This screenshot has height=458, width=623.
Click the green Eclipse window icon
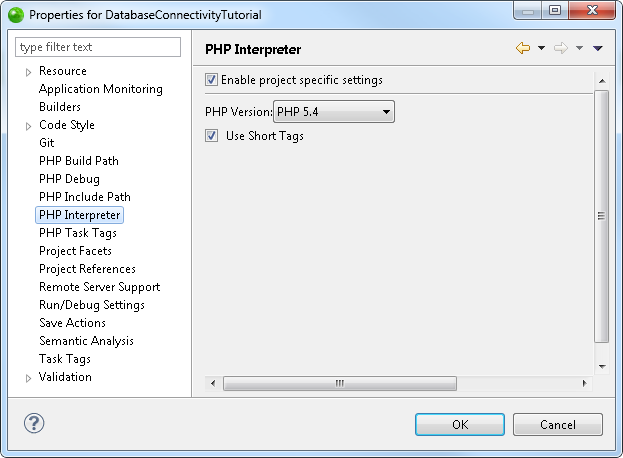(x=16, y=15)
